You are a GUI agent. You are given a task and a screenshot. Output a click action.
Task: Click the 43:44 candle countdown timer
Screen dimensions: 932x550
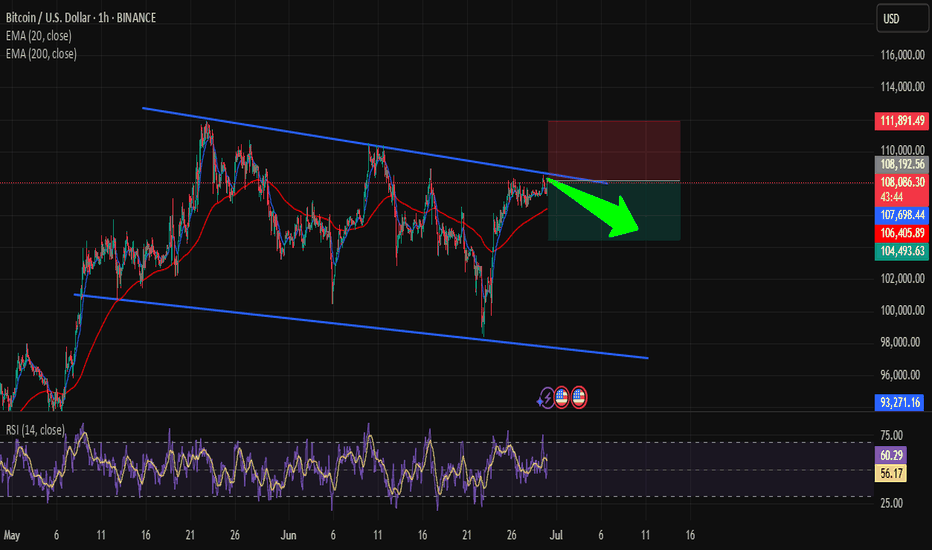tap(892, 197)
